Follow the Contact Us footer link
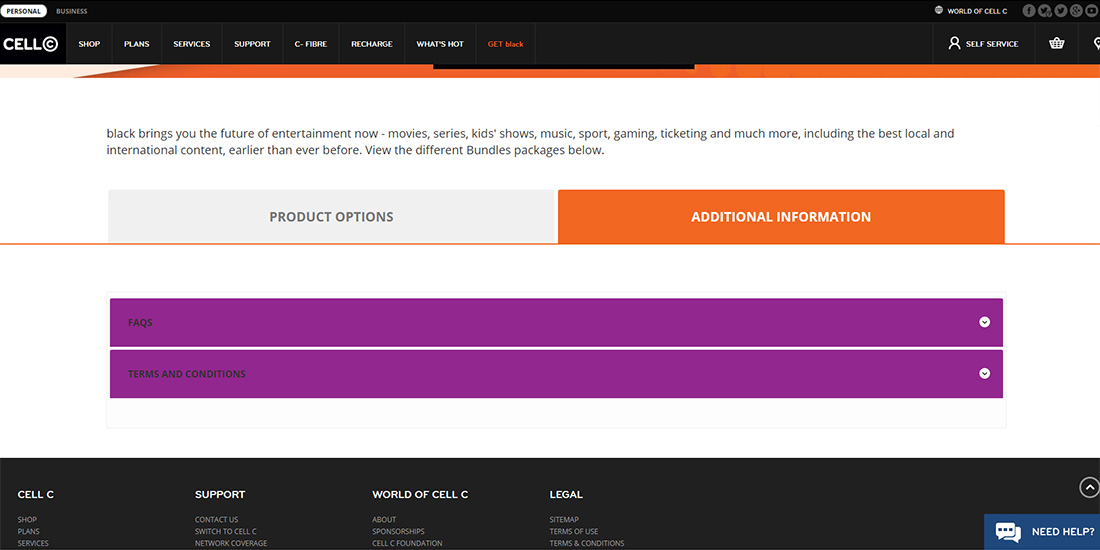The height and width of the screenshot is (550, 1100). coord(216,519)
